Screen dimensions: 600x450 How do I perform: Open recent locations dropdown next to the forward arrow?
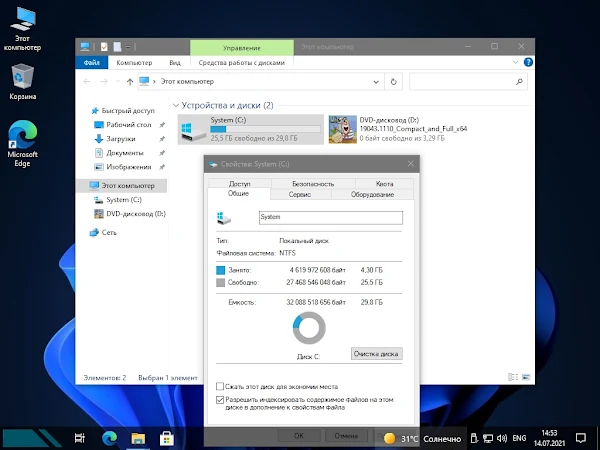117,82
